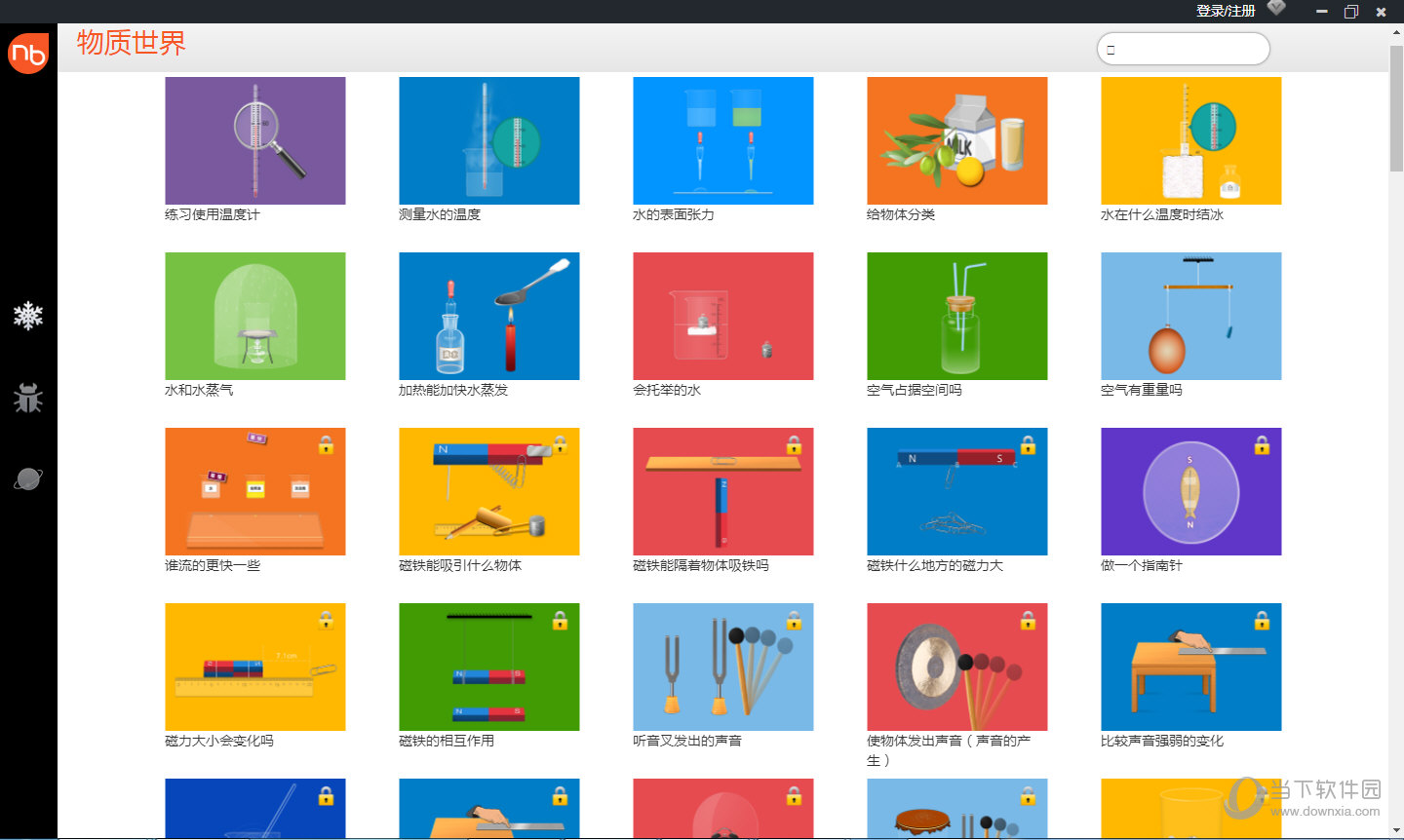Click the vertical scrollbar thumb
Screen dimensions: 1404x840
pyautogui.click(x=1396, y=107)
